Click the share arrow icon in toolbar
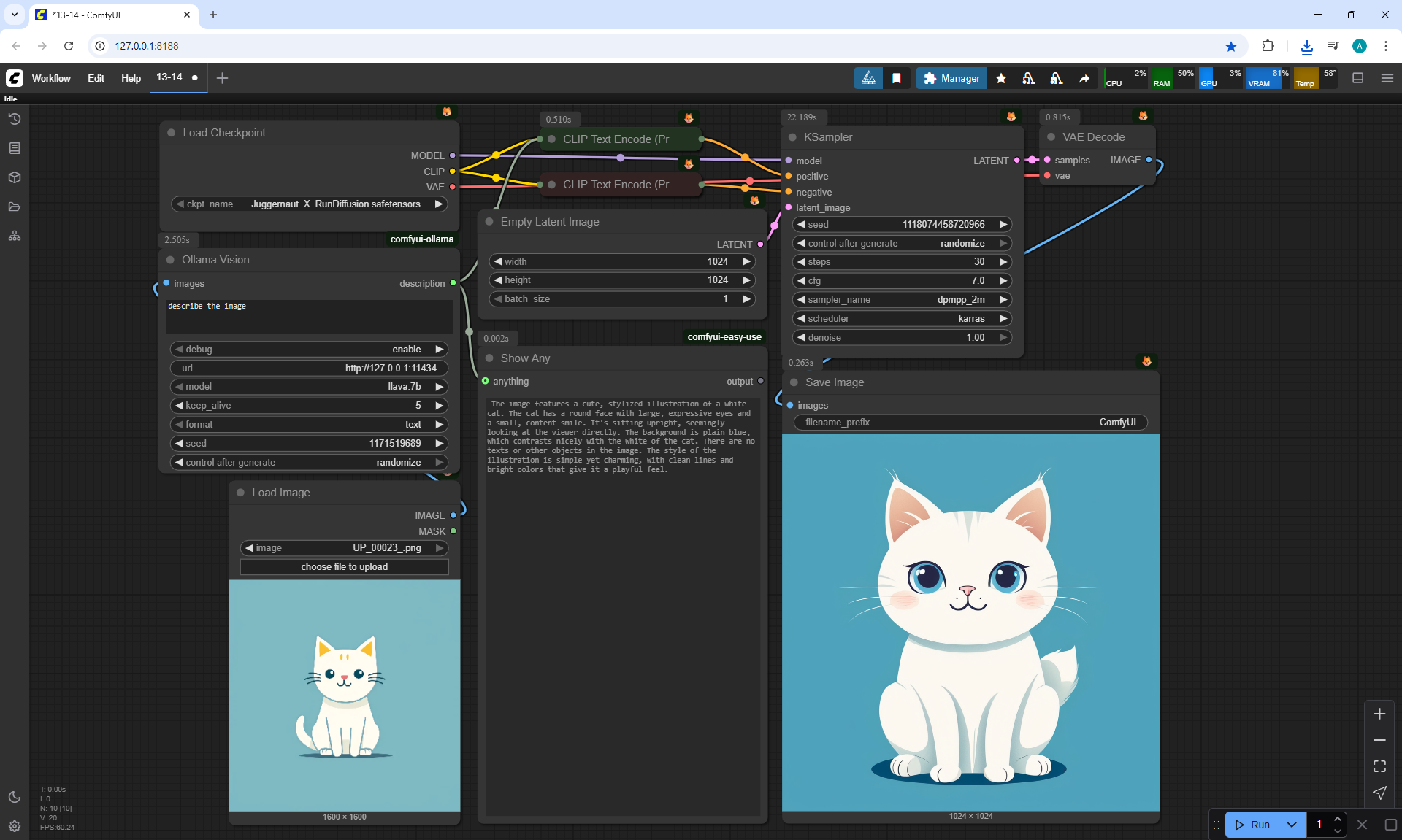1402x840 pixels. [x=1084, y=78]
